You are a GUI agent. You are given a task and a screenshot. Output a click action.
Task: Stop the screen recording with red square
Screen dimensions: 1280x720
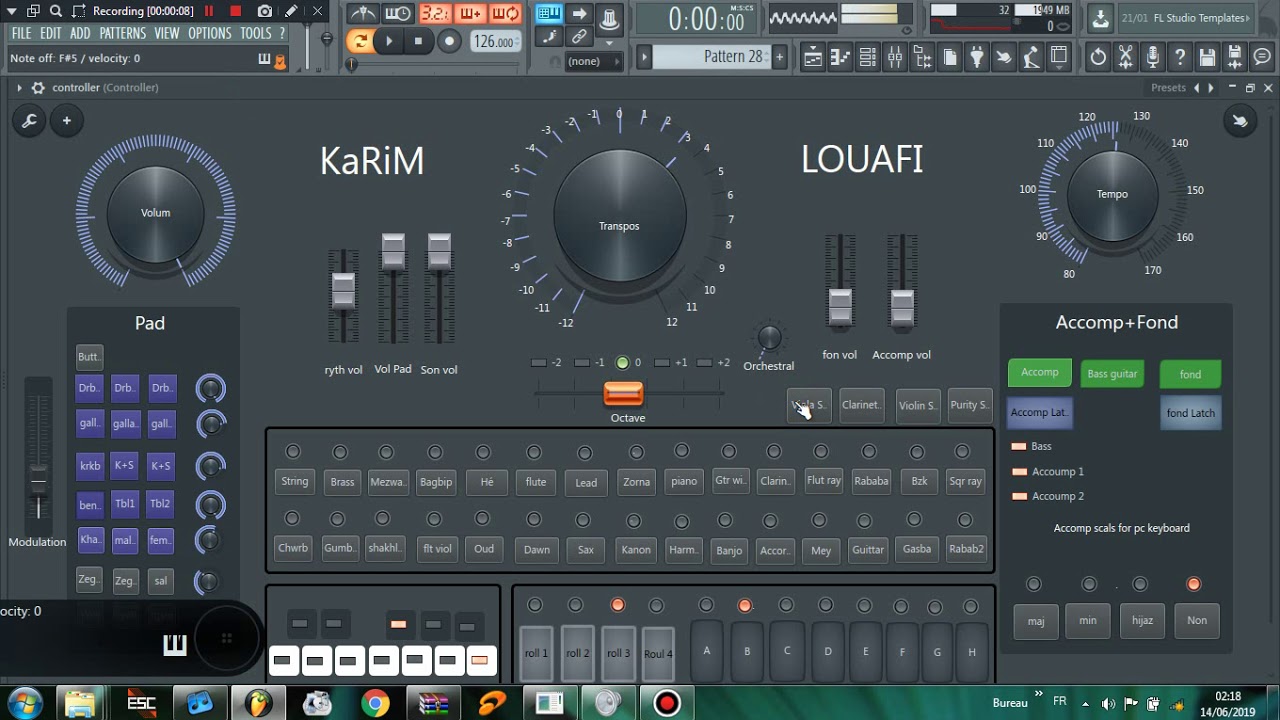point(235,11)
